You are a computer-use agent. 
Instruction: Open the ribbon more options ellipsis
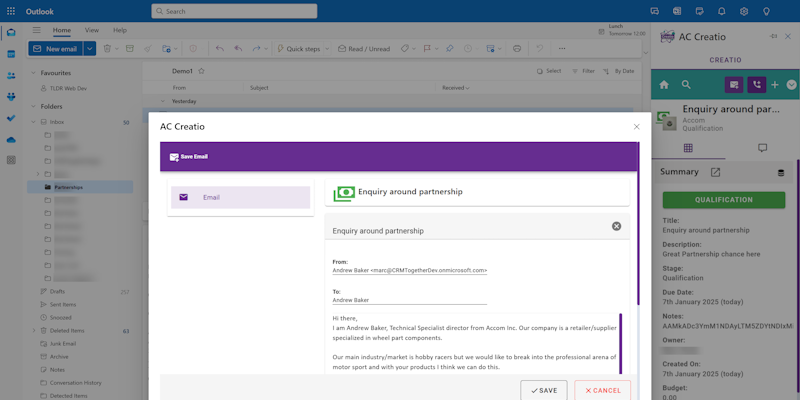pyautogui.click(x=562, y=48)
